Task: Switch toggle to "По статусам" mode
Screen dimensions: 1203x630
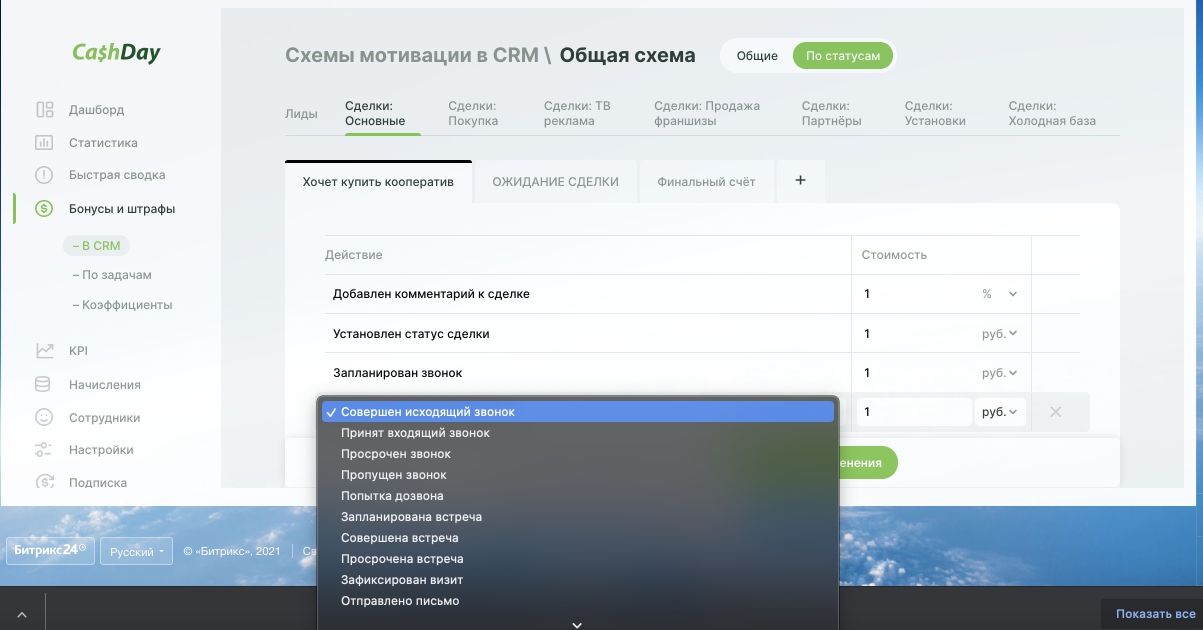Action: (x=843, y=56)
